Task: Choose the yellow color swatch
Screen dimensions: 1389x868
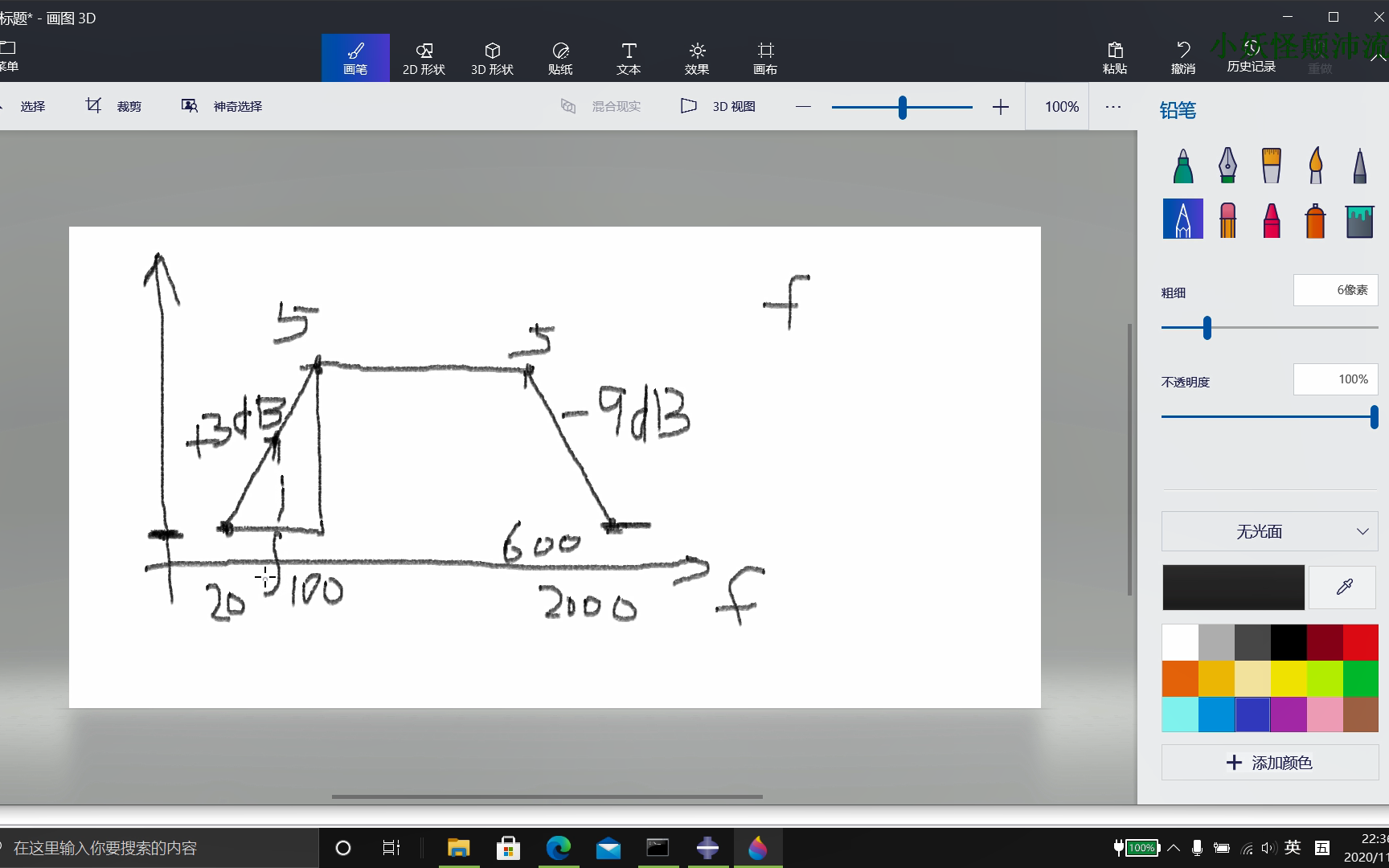Action: coord(1289,678)
